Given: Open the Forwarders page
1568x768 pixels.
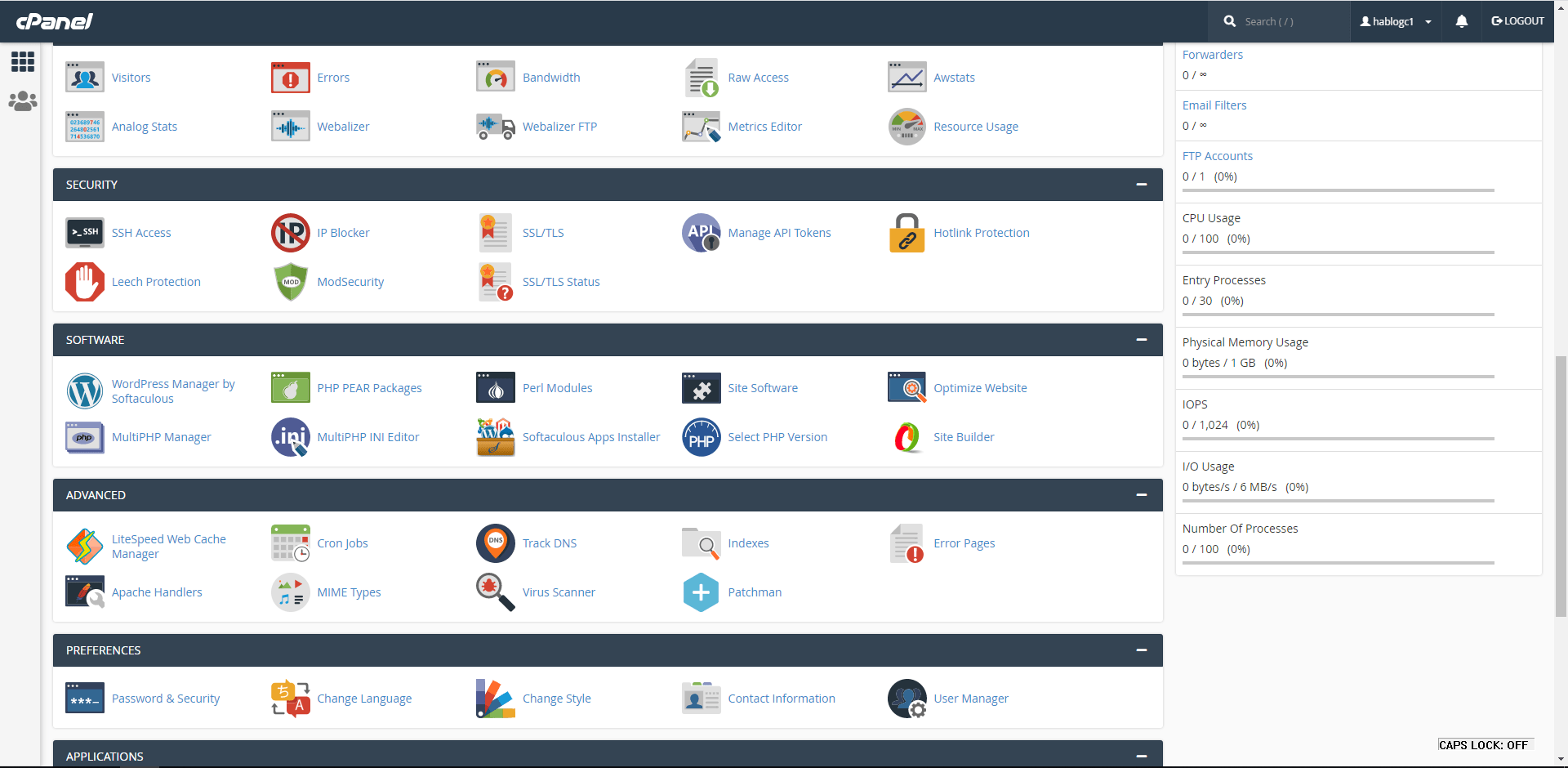Looking at the screenshot, I should click(1212, 54).
